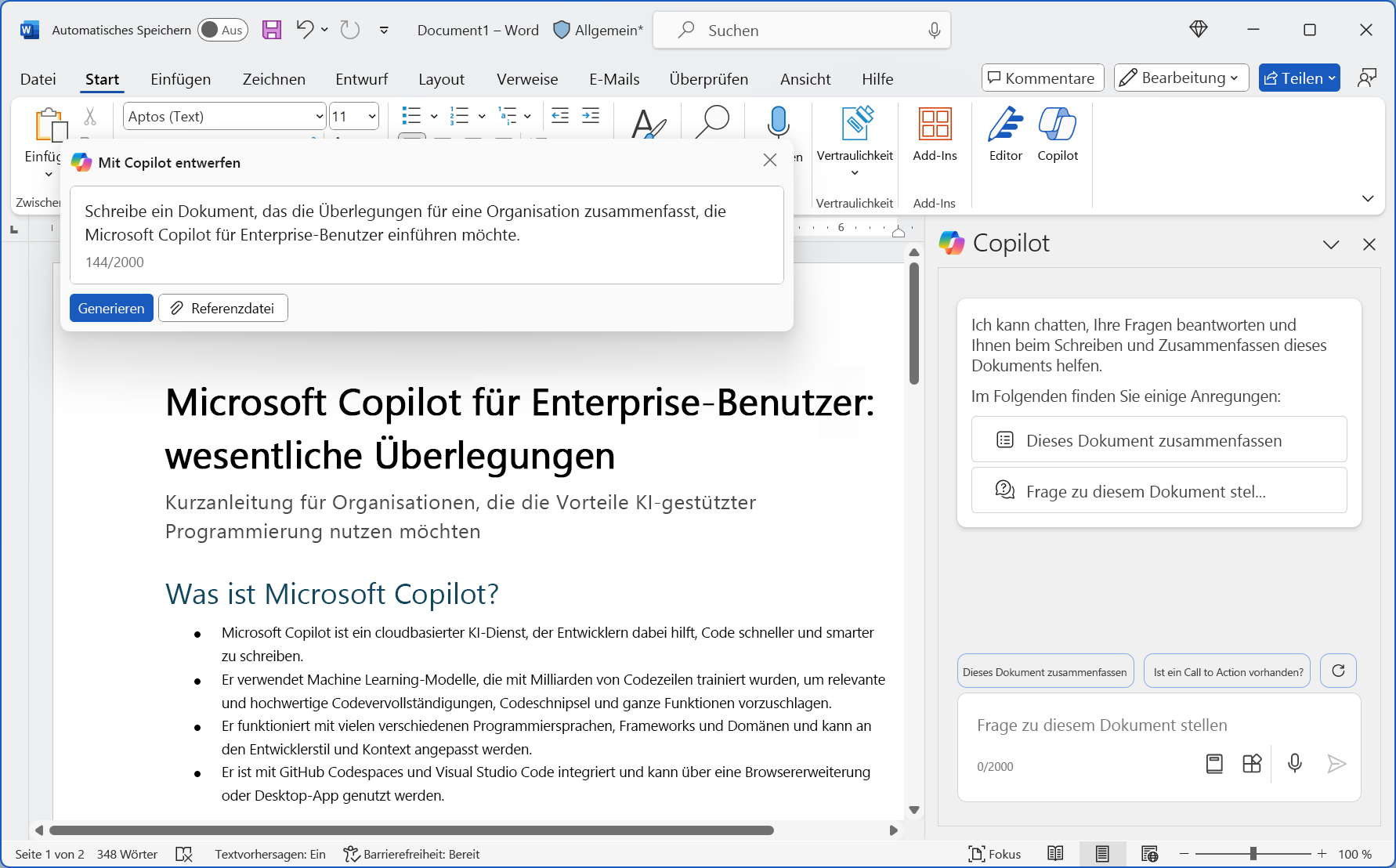Click the Generieren button
This screenshot has width=1396, height=868.
coord(111,308)
